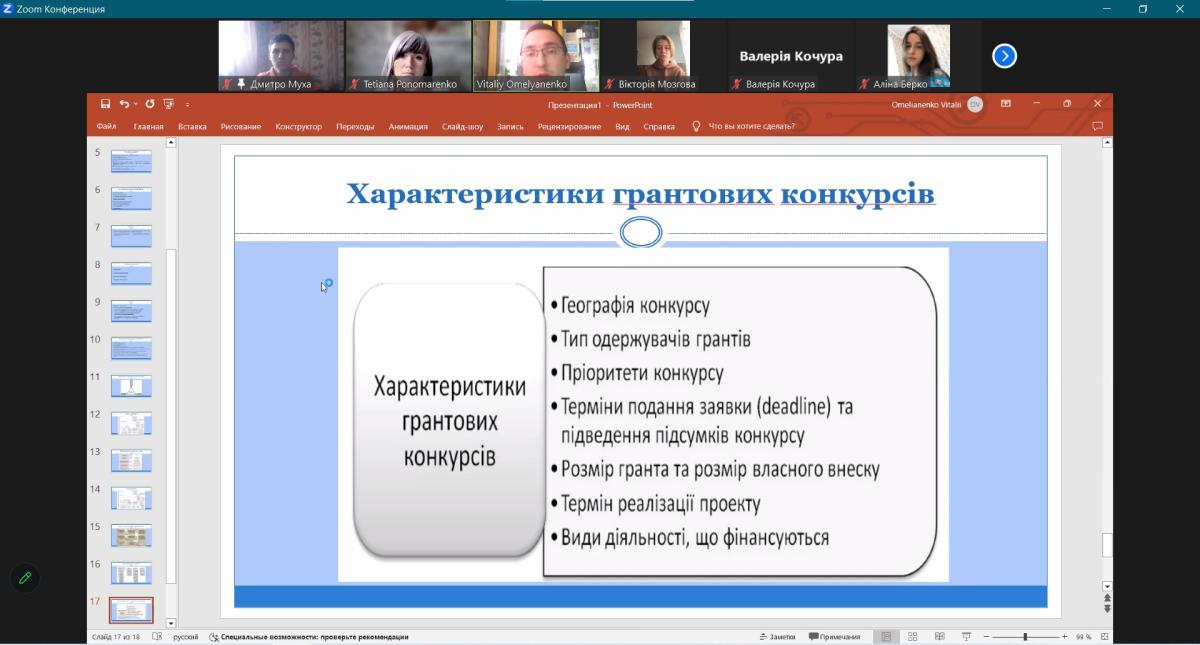Click the Redo icon in quick access toolbar

point(150,104)
